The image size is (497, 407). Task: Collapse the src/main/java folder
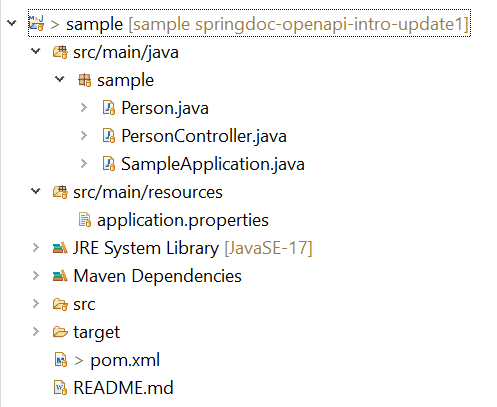(x=36, y=51)
